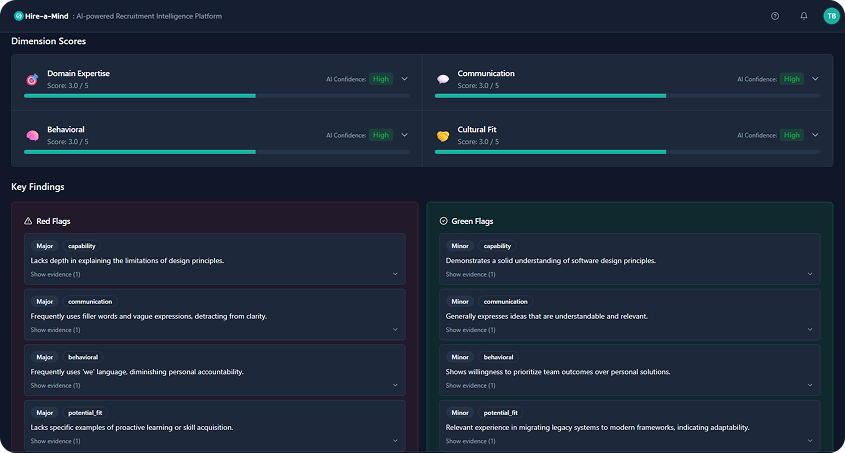Expand evidence chevron for filler words red flag
845x453 pixels.
pyautogui.click(x=395, y=330)
